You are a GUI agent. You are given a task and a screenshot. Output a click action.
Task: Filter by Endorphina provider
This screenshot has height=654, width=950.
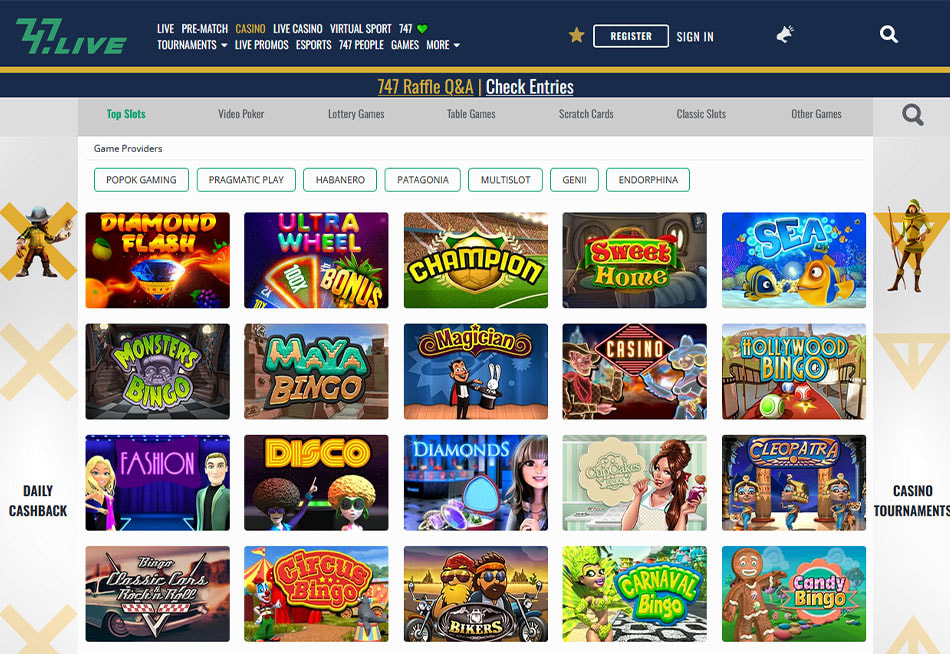(648, 180)
